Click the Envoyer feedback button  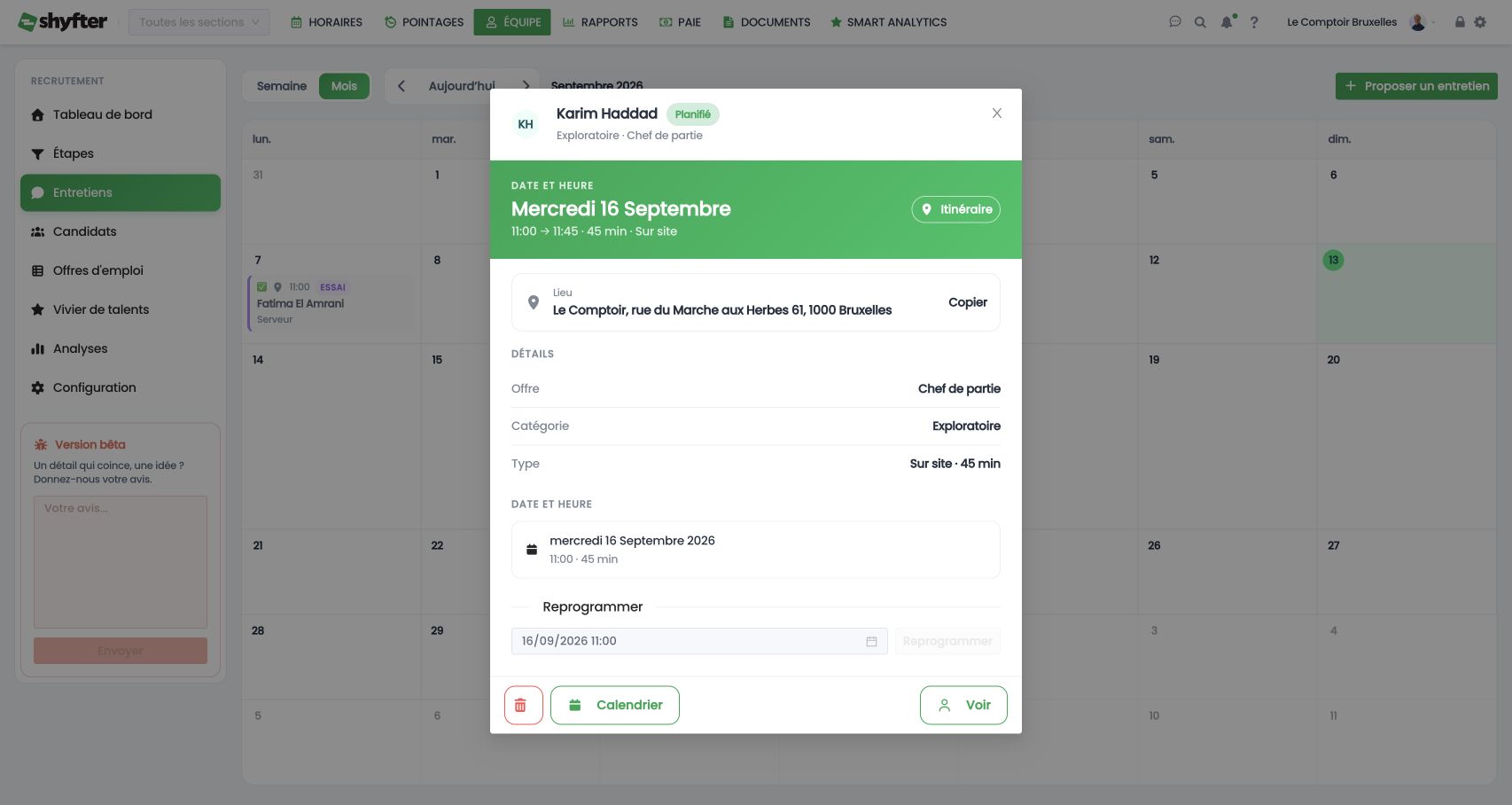(x=121, y=651)
